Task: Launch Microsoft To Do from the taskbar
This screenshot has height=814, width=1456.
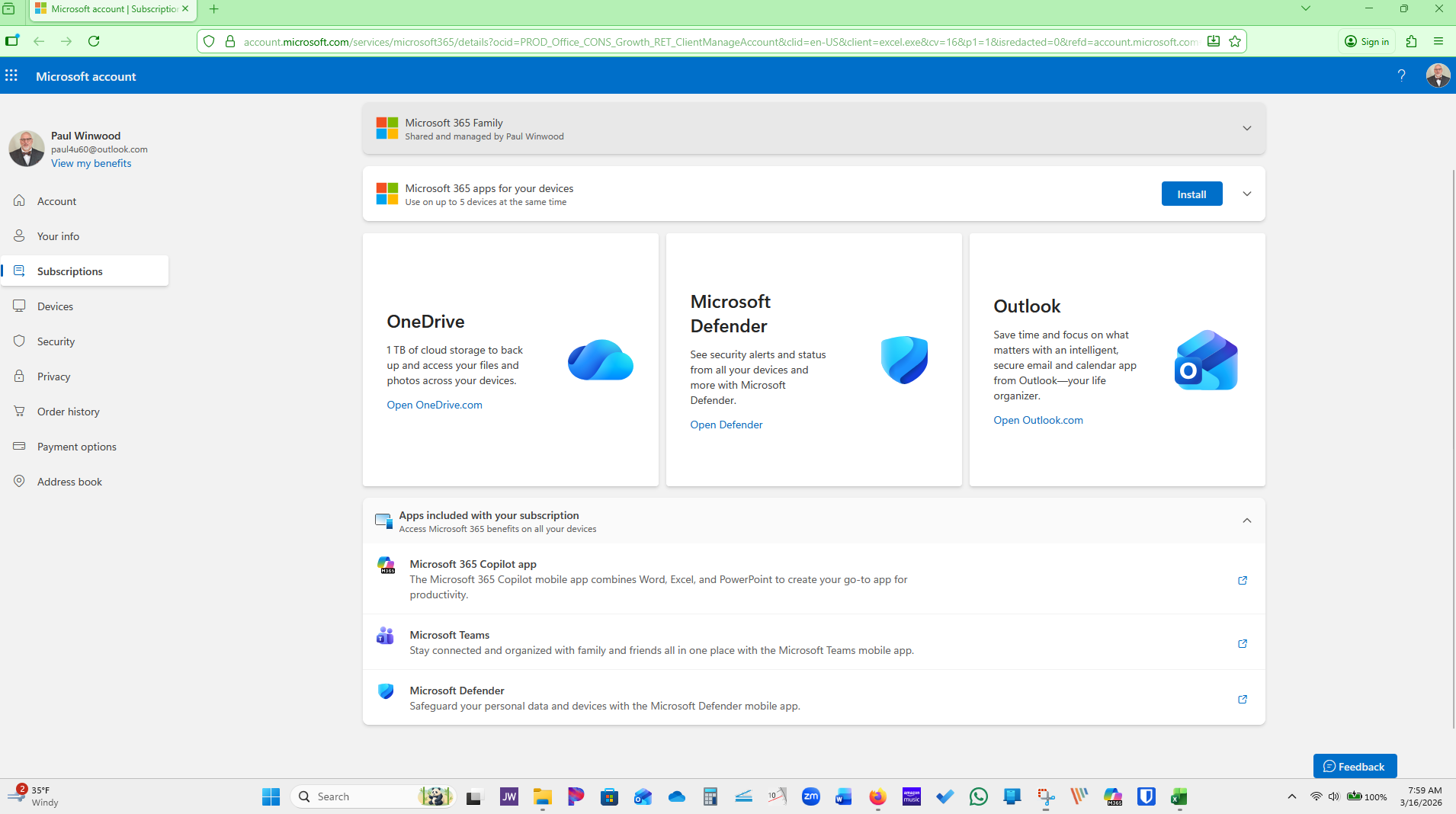Action: click(x=945, y=796)
